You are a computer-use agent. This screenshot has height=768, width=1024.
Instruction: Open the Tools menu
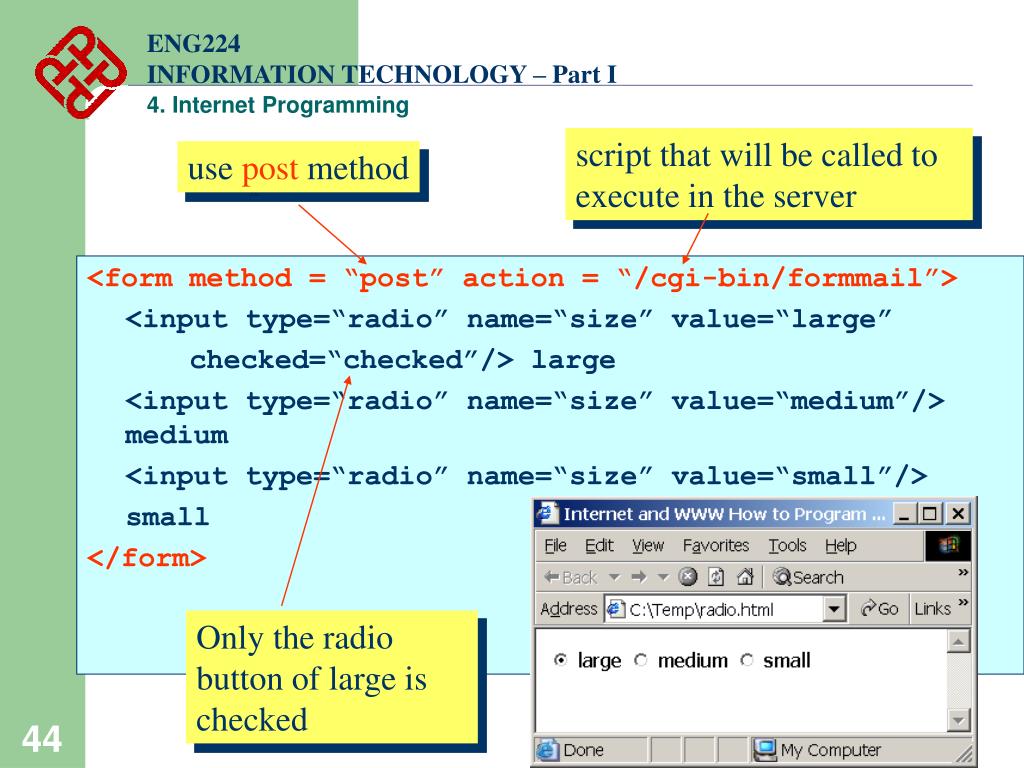788,545
